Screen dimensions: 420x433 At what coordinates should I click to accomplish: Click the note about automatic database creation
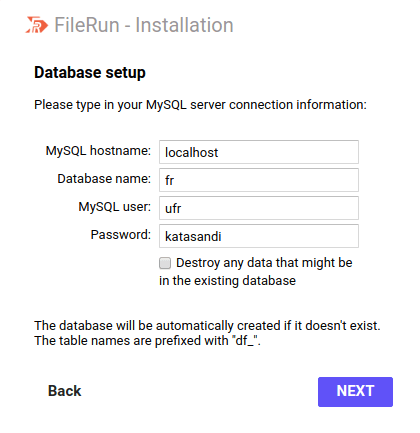[207, 326]
